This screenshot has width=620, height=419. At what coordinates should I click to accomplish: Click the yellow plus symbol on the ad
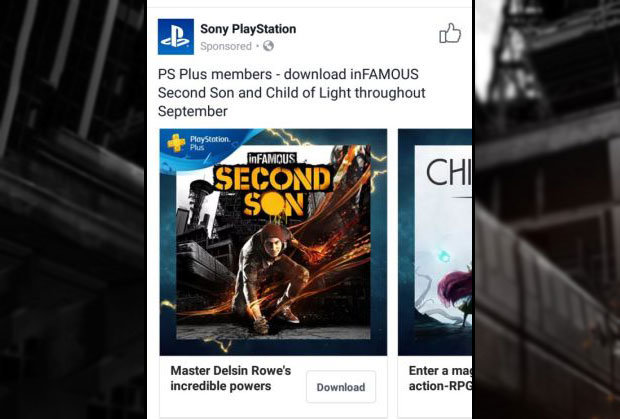[x=176, y=143]
